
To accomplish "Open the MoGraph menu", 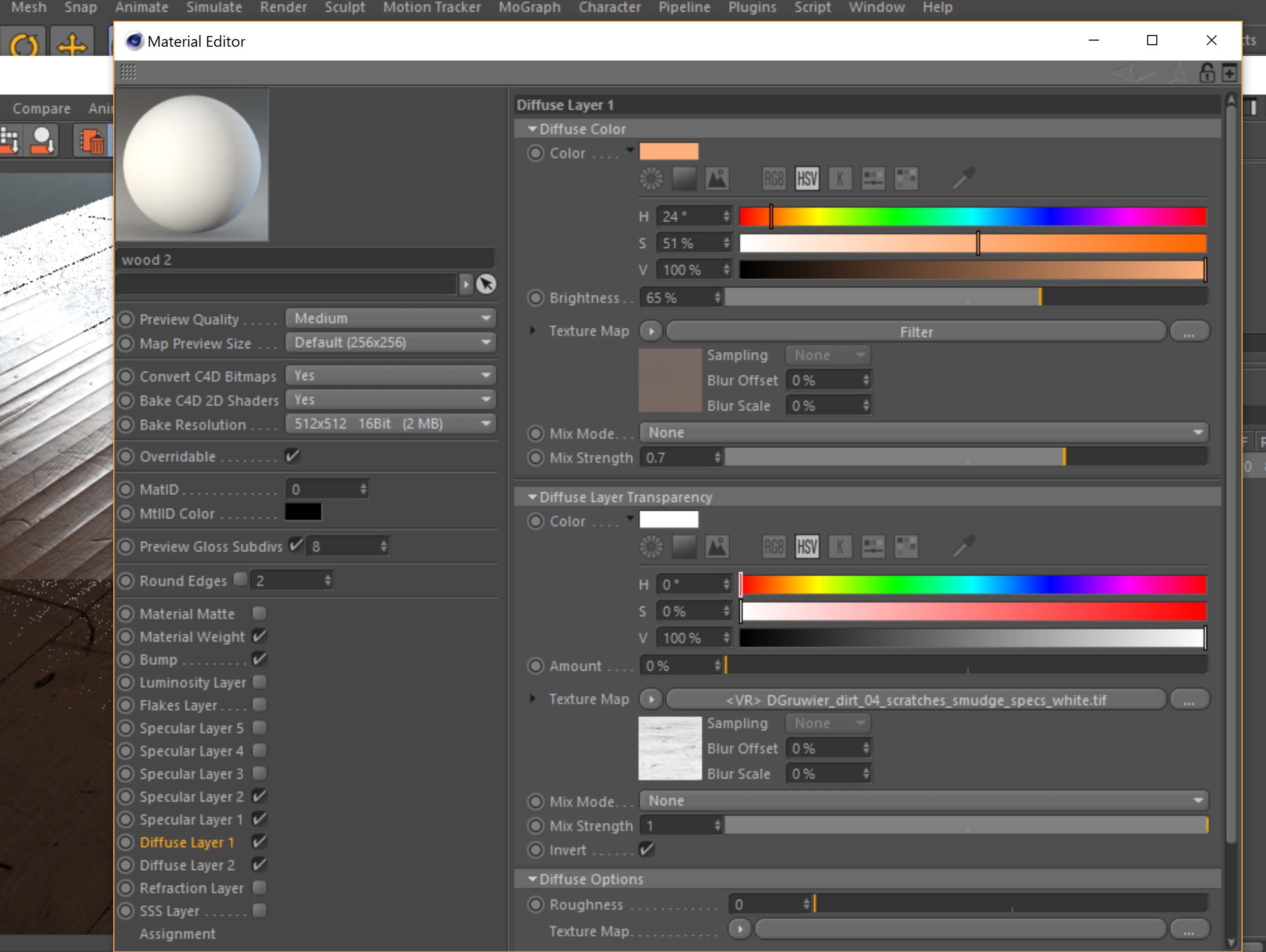I will click(529, 8).
